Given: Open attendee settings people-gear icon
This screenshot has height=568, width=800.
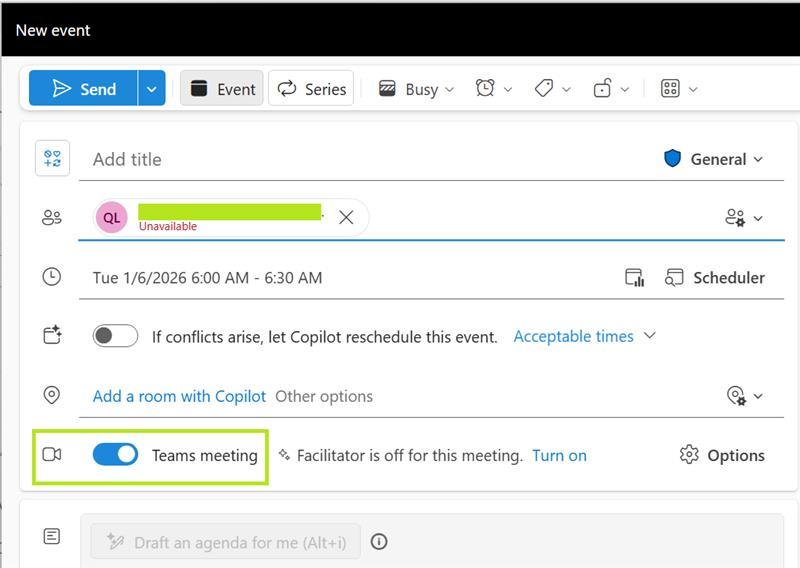Looking at the screenshot, I should [736, 218].
